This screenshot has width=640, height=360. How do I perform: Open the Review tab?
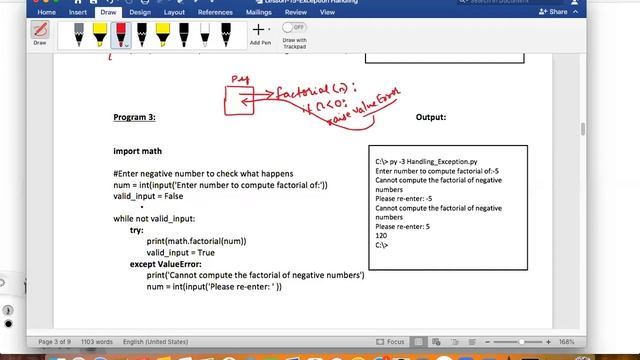[296, 12]
